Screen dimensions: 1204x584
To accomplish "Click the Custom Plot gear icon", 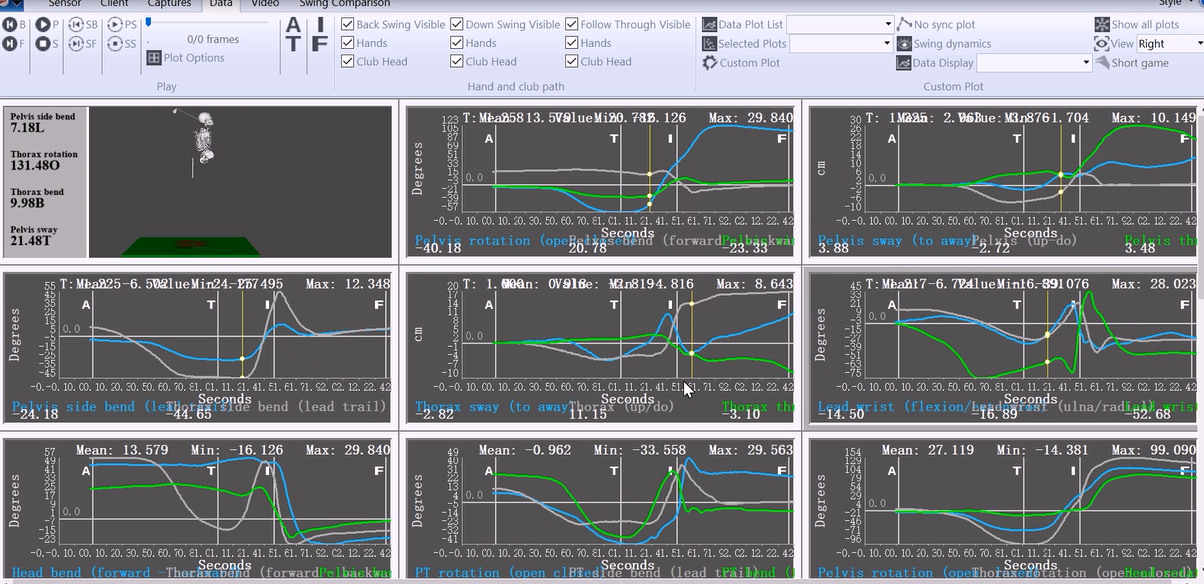I will click(709, 63).
